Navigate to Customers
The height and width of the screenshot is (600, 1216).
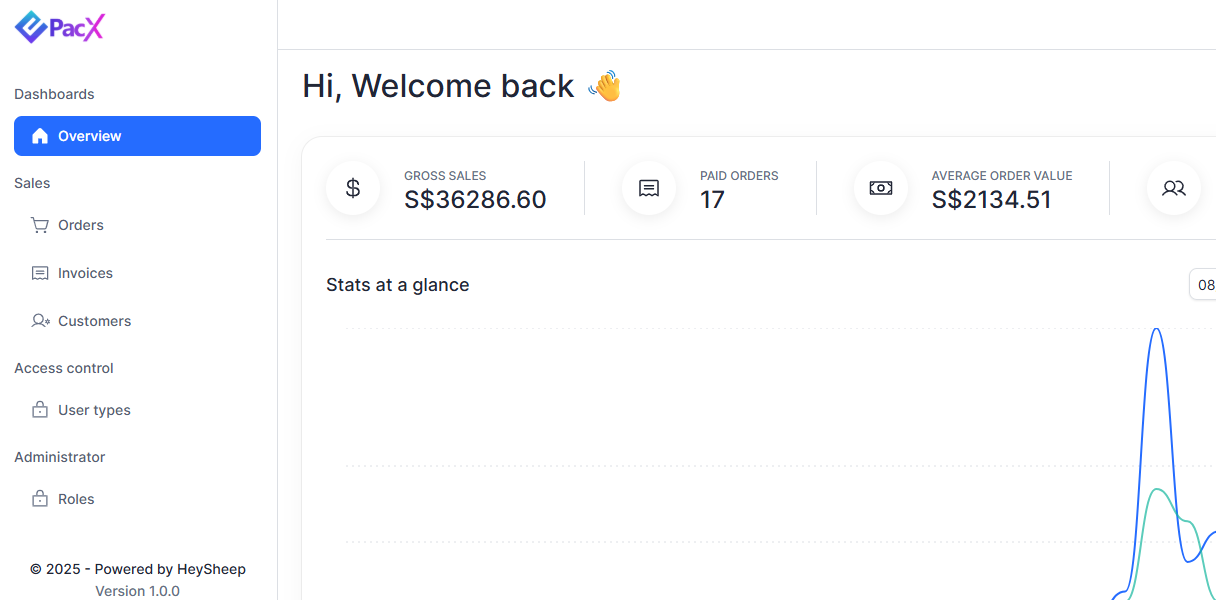click(x=94, y=321)
